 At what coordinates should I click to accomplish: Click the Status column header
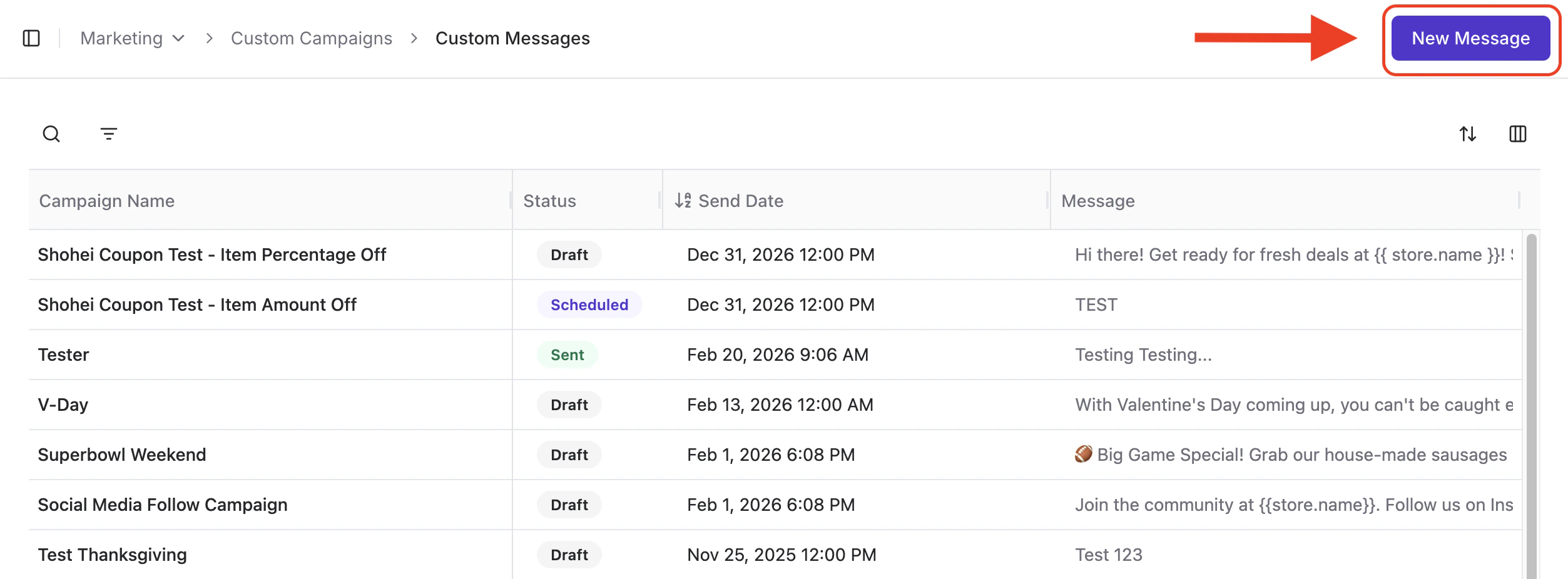tap(549, 201)
